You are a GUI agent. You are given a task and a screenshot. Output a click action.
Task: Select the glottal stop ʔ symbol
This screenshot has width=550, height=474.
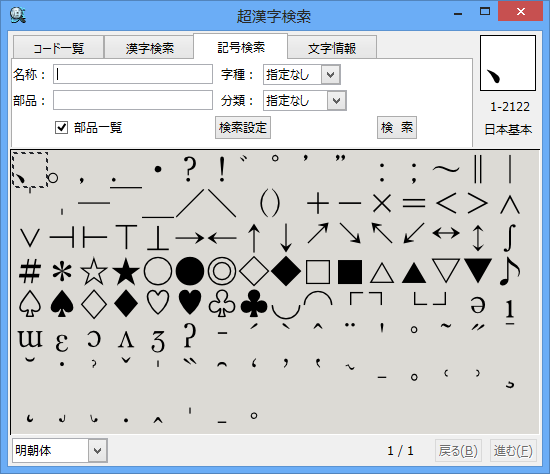click(190, 336)
